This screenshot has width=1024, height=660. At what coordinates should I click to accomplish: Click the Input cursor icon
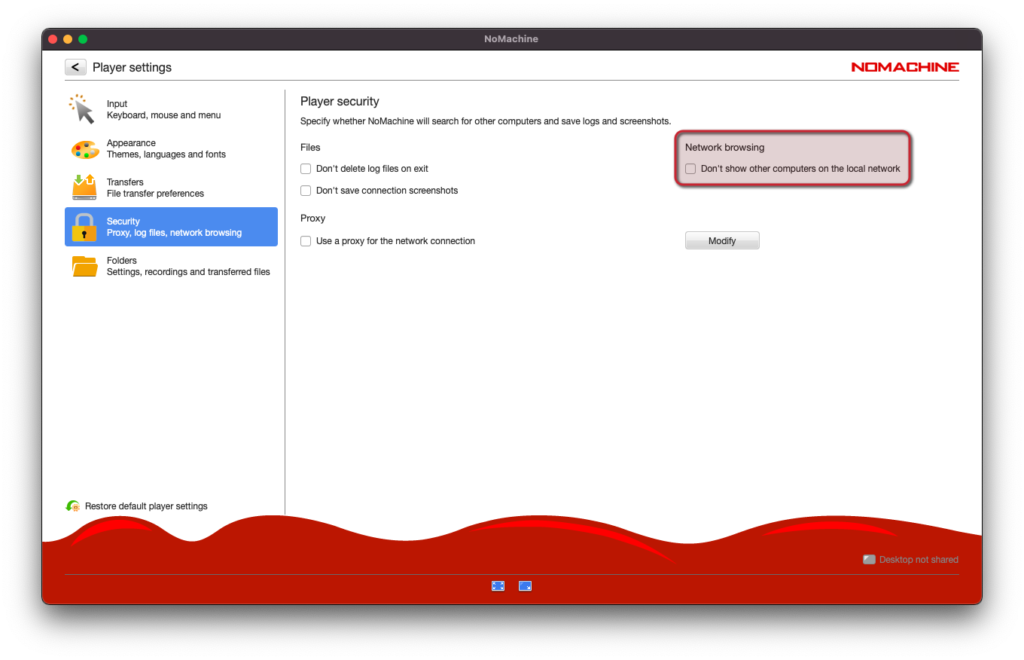pos(82,109)
